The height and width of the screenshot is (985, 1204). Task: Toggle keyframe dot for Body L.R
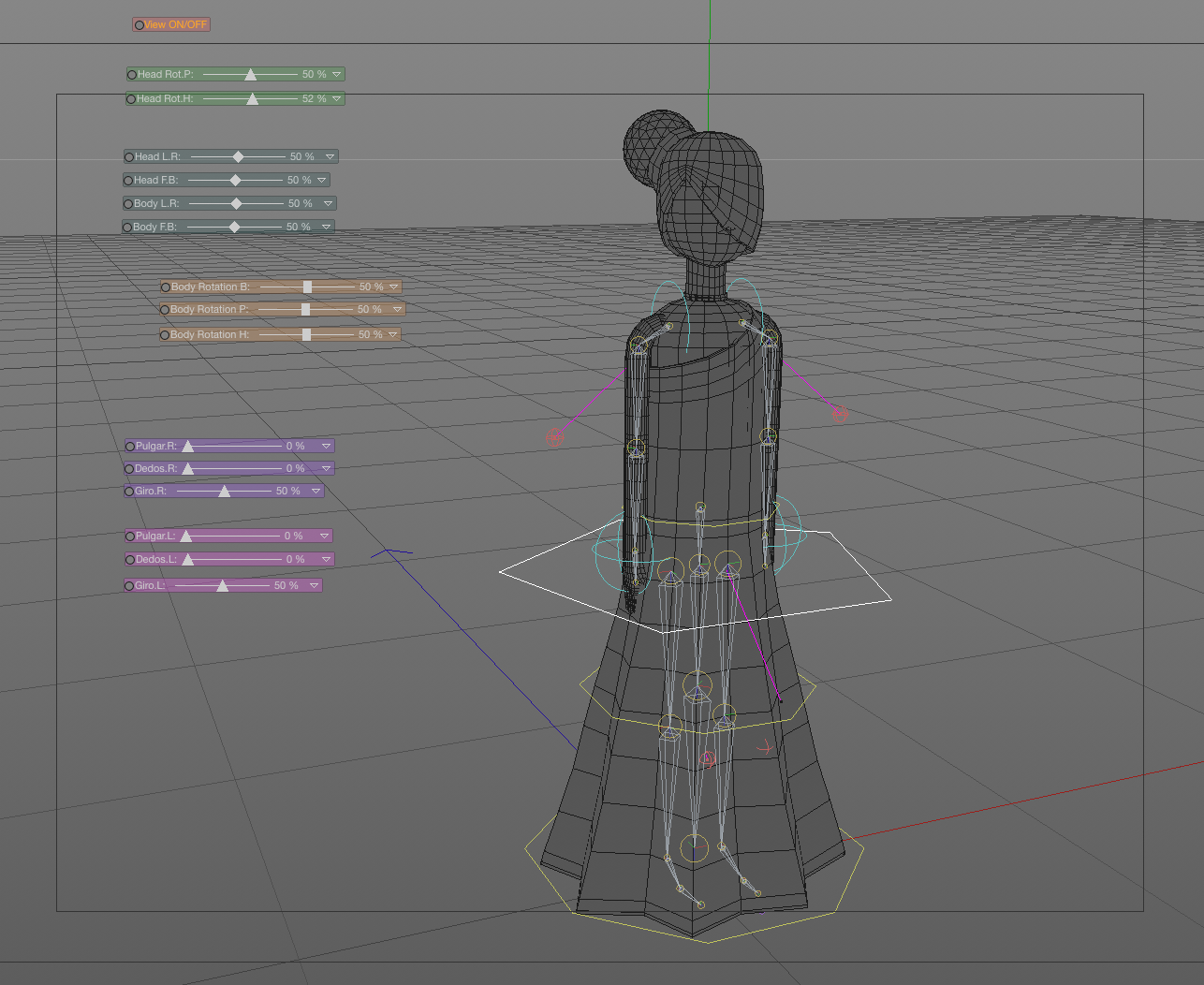point(128,204)
